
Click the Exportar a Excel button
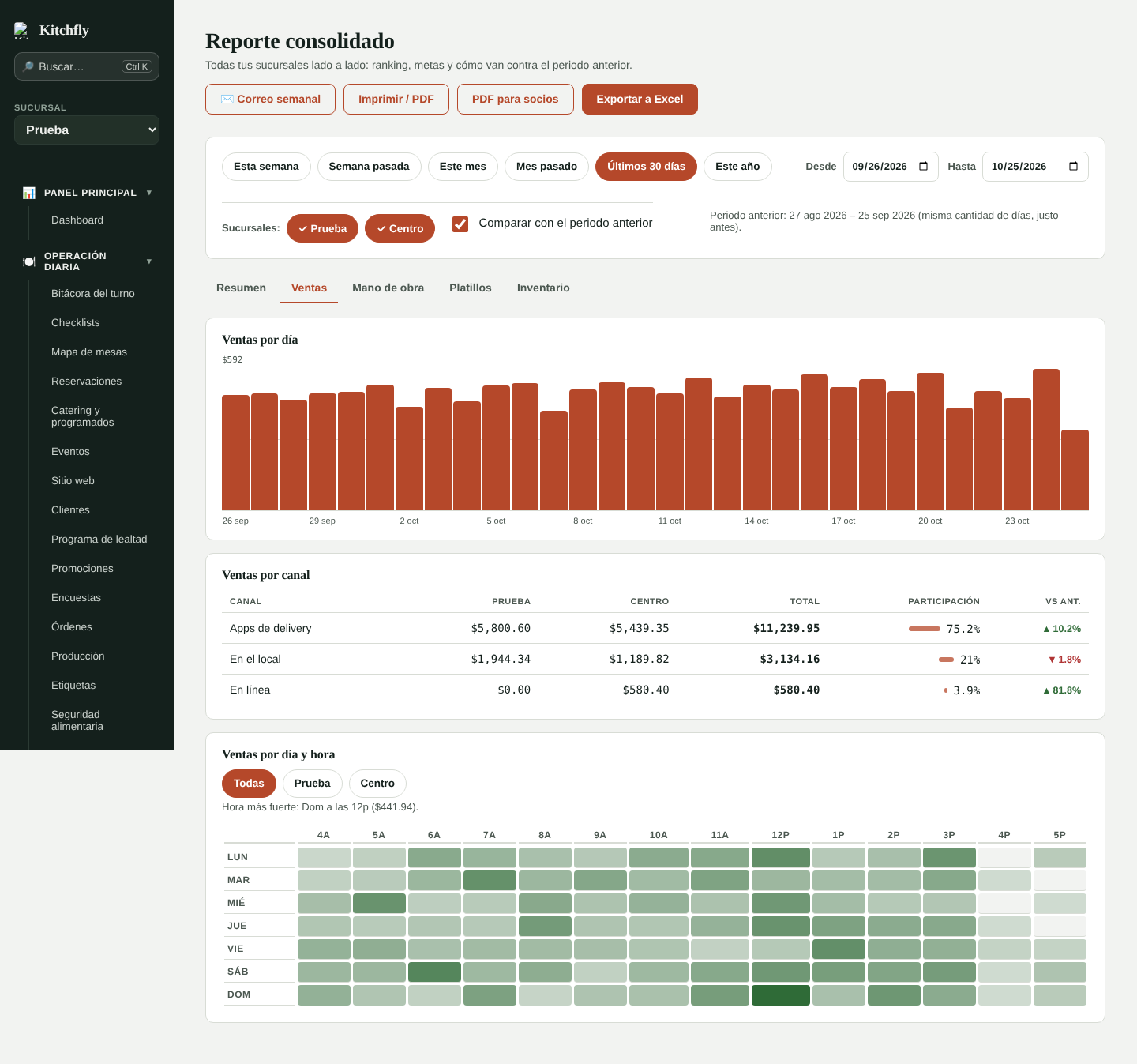[640, 99]
